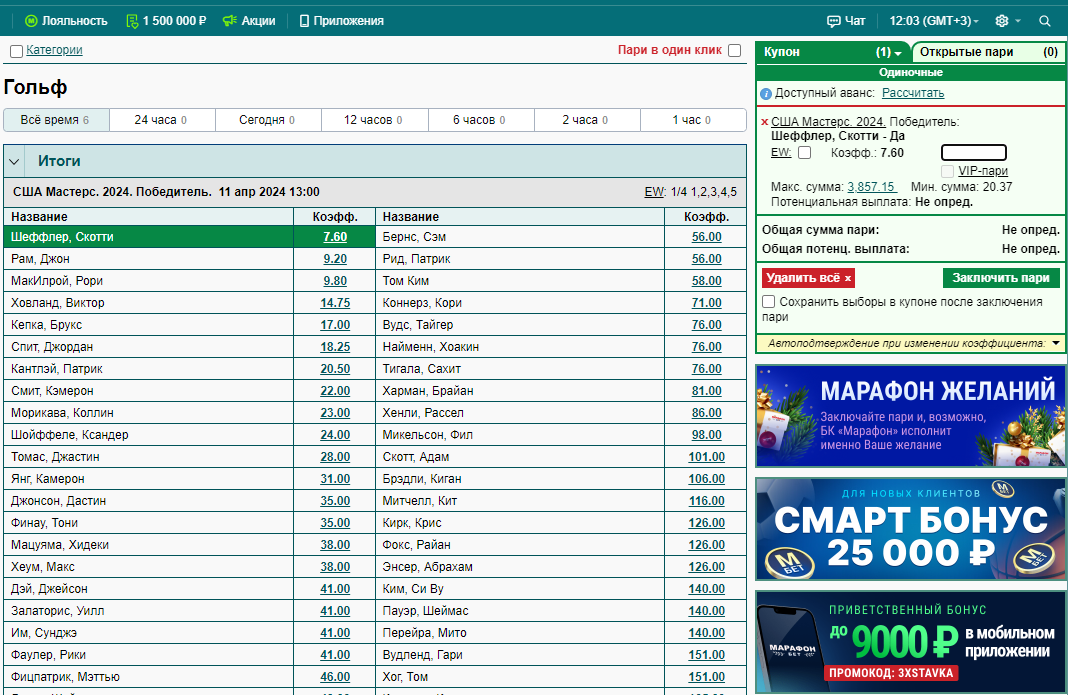Select odds 98.00 for Микельсон, Фил
The image size is (1068, 695).
click(x=706, y=435)
